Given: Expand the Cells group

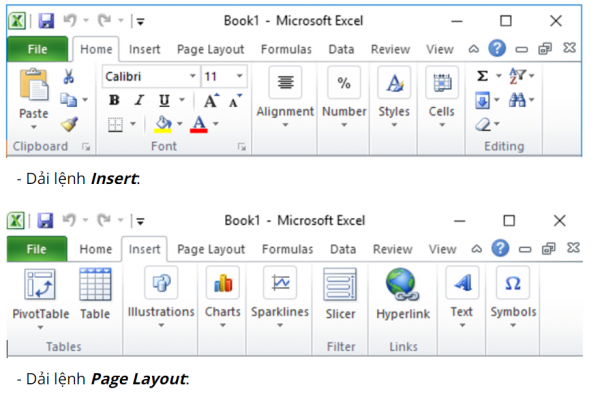Looking at the screenshot, I should pyautogui.click(x=442, y=97).
